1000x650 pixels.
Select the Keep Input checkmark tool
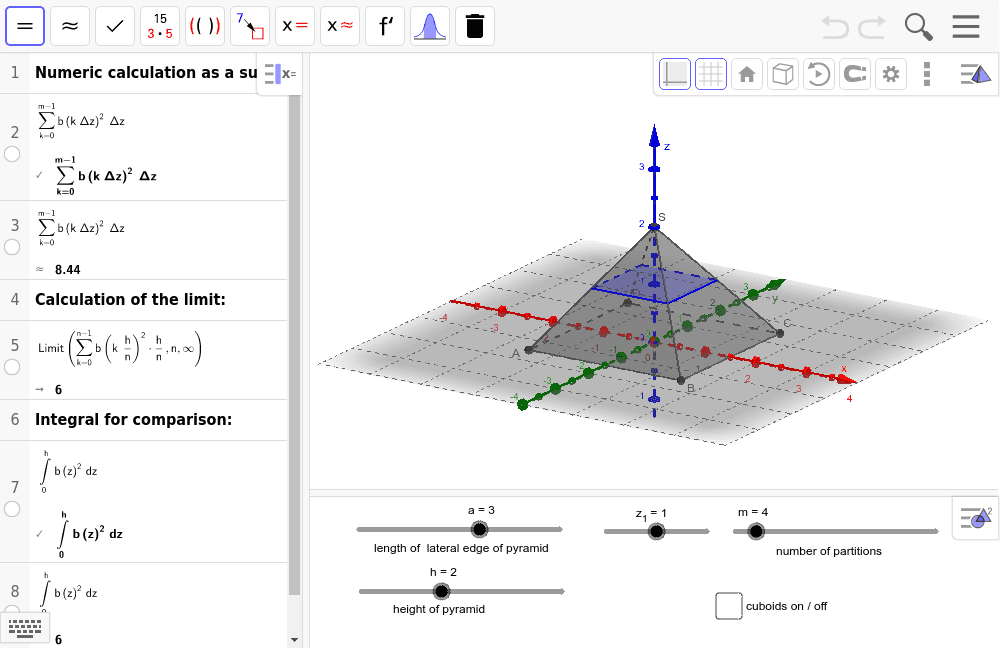pos(115,26)
